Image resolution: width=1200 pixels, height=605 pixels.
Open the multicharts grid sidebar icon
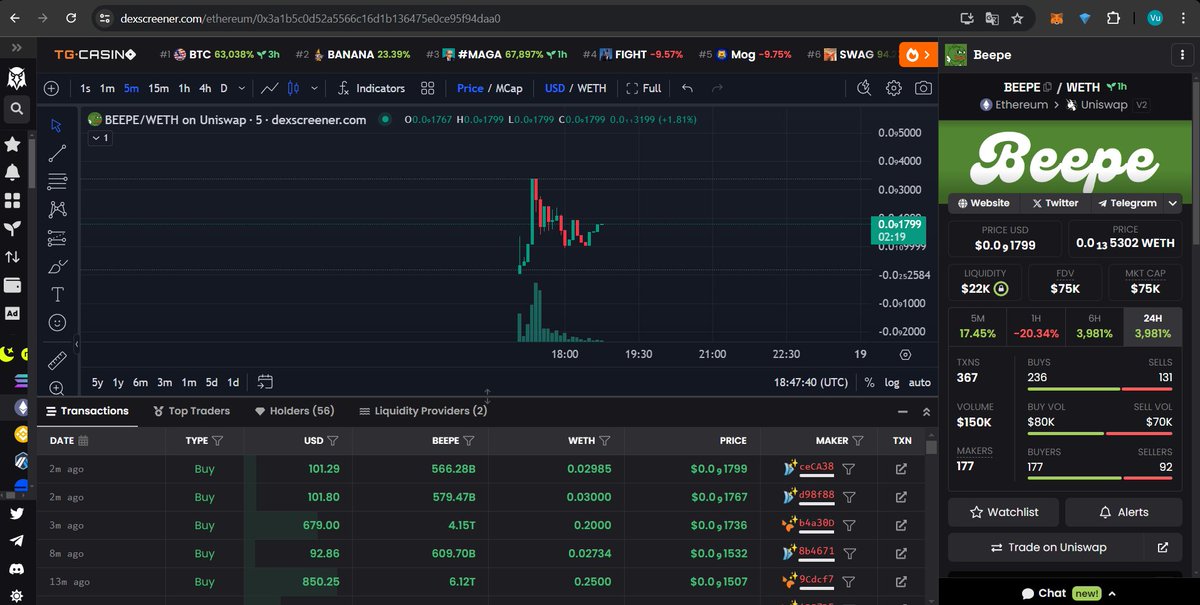point(13,200)
